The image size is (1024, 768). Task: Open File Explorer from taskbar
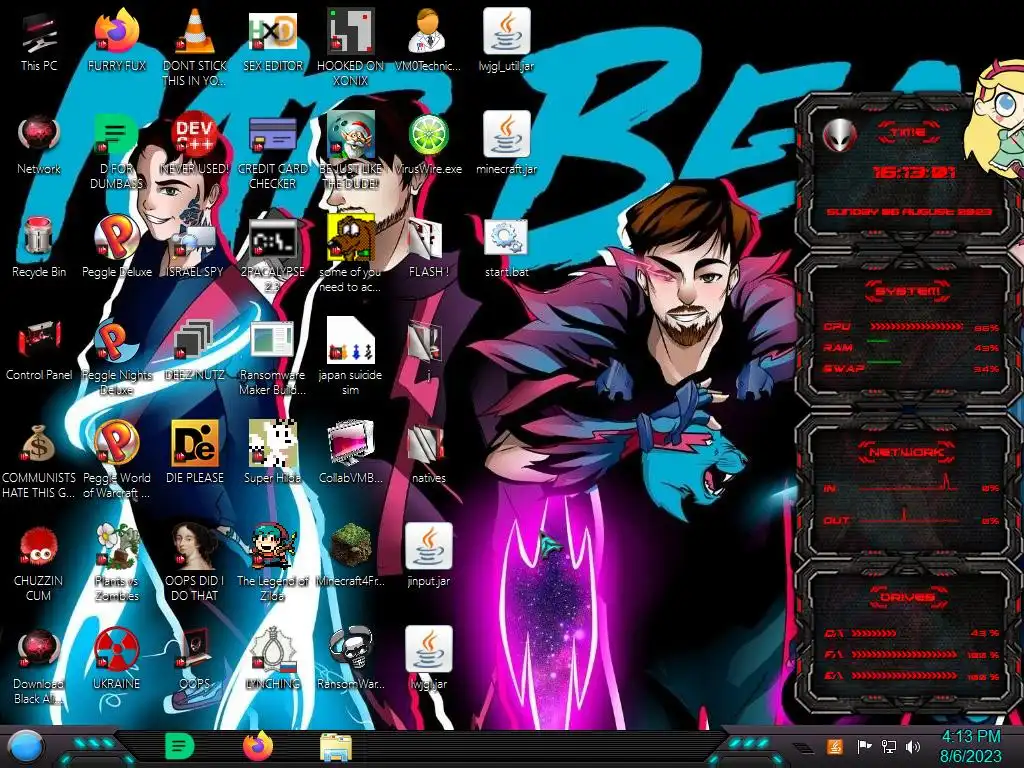click(336, 746)
